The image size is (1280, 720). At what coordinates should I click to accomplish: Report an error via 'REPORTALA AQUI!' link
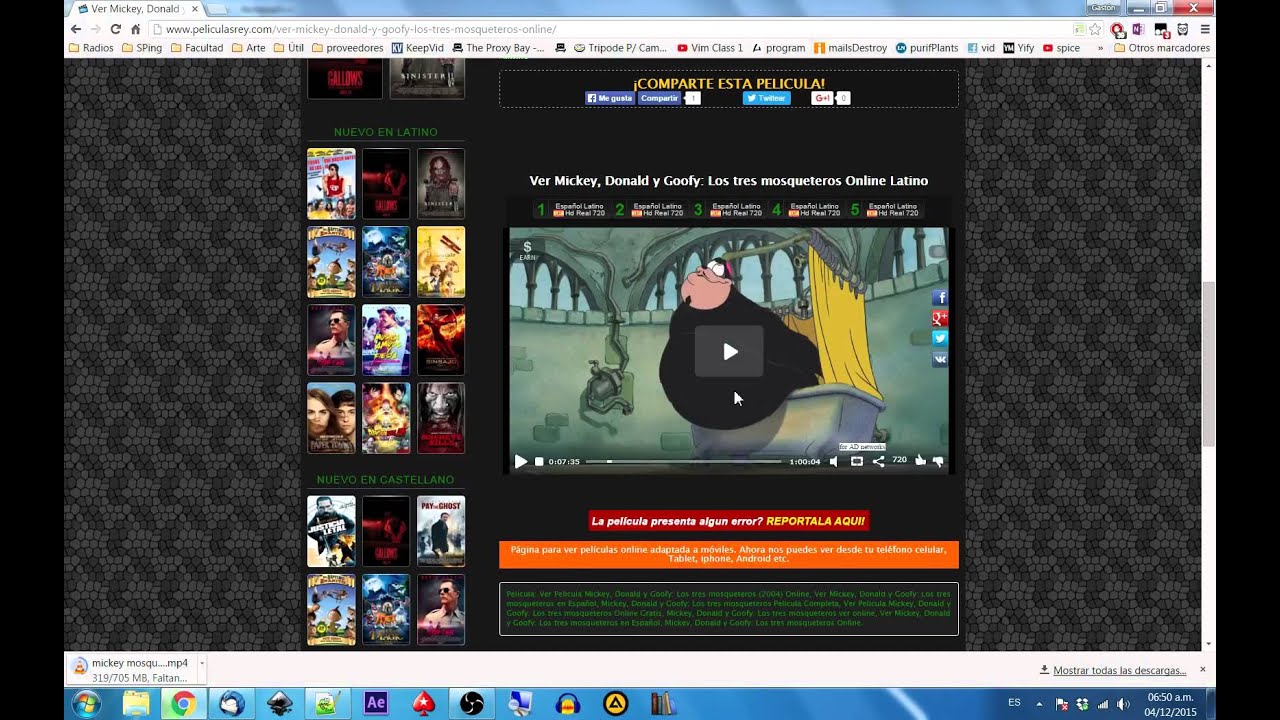815,521
